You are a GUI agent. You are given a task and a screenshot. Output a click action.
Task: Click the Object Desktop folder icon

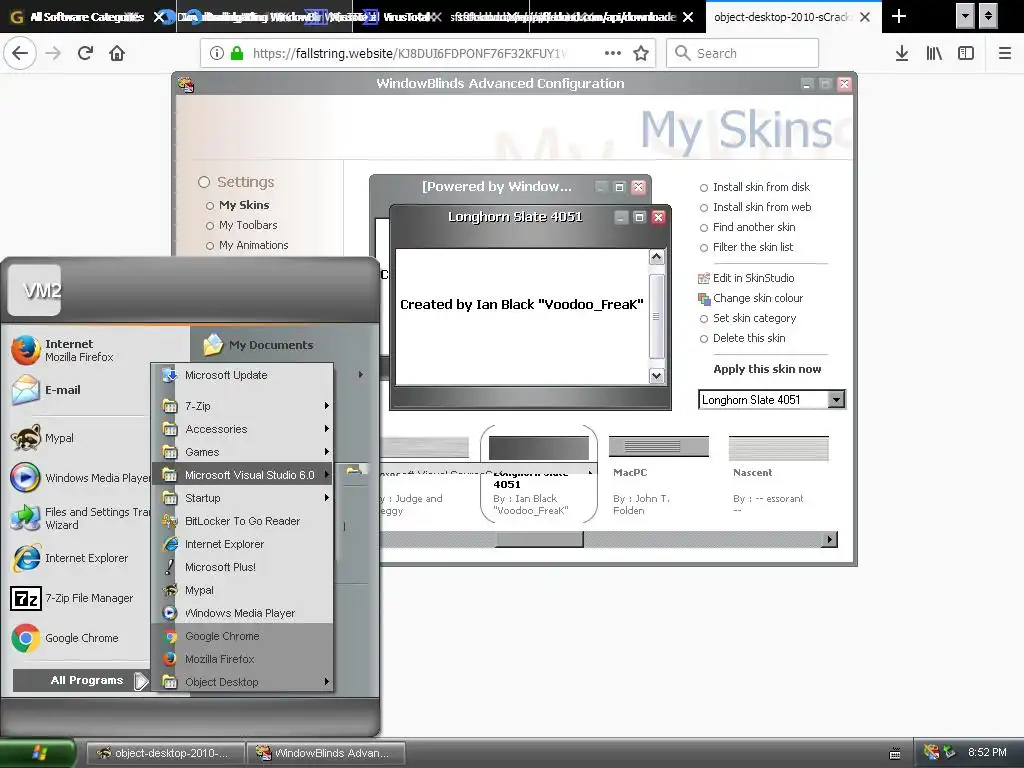[170, 682]
